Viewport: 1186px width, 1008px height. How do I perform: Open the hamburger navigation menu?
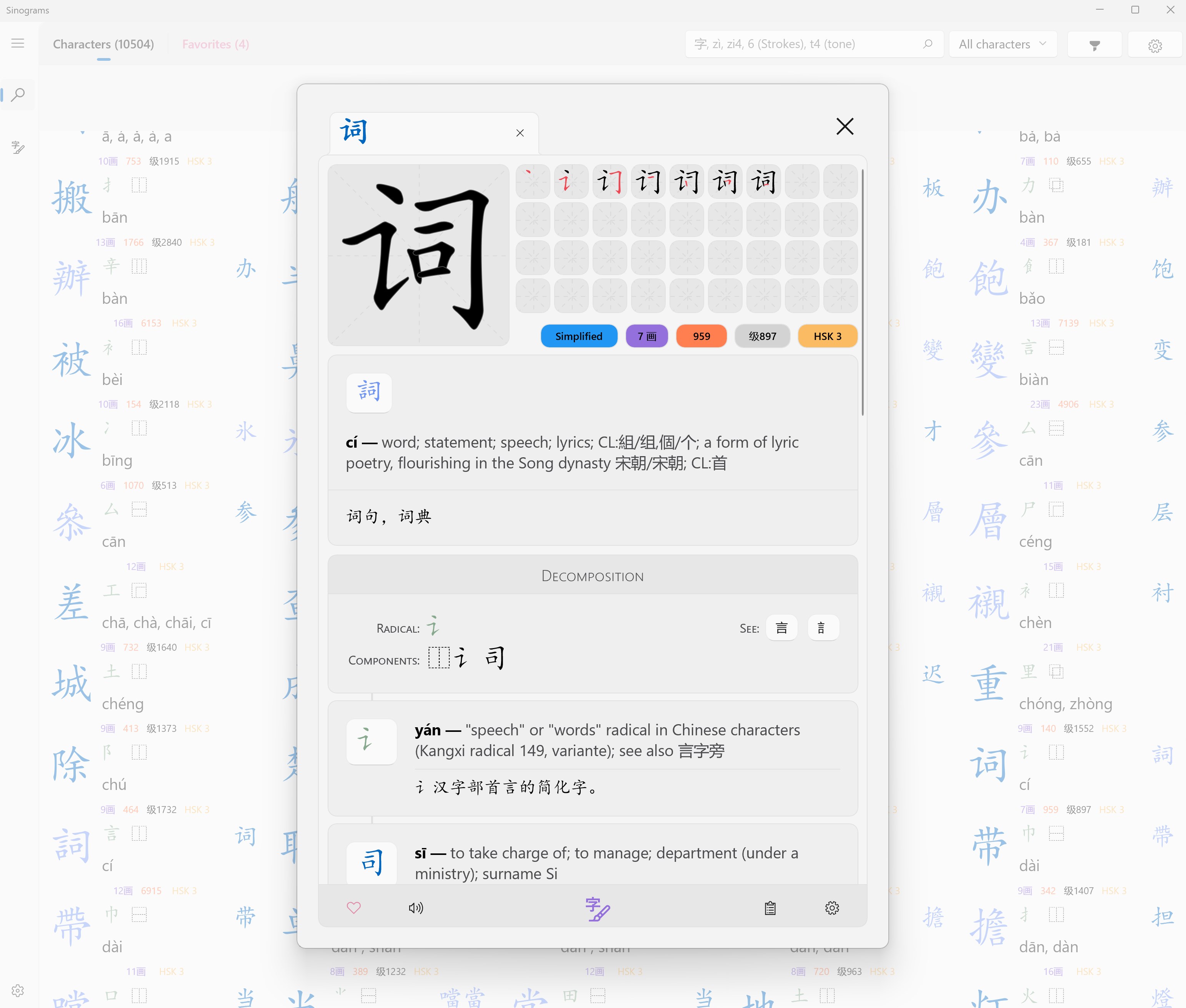pos(18,43)
